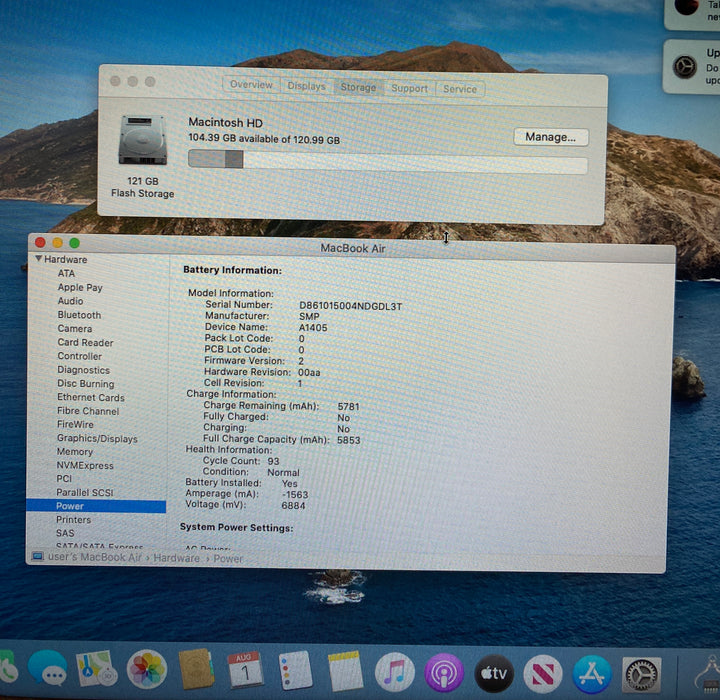Click the System Preferences notification icon
This screenshot has width=720, height=700.
point(684,67)
